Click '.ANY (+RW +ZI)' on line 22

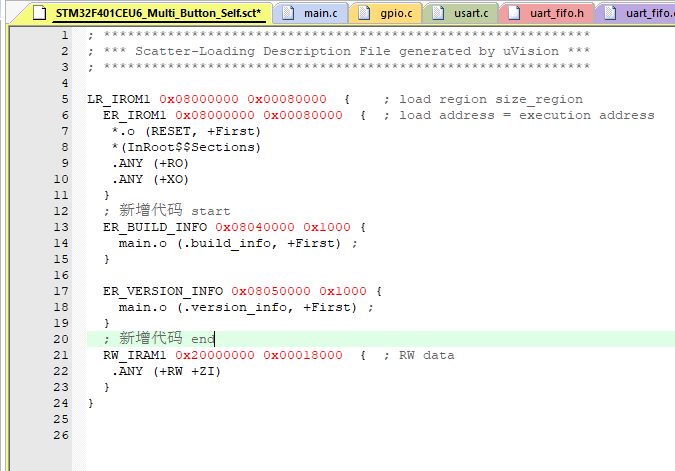166,372
